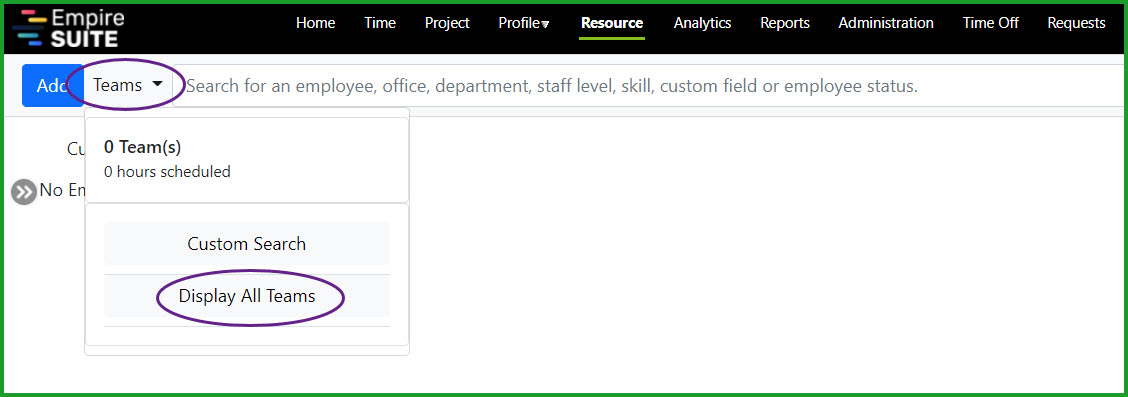Click the blue Add button
This screenshot has height=397, width=1128.
pos(52,86)
